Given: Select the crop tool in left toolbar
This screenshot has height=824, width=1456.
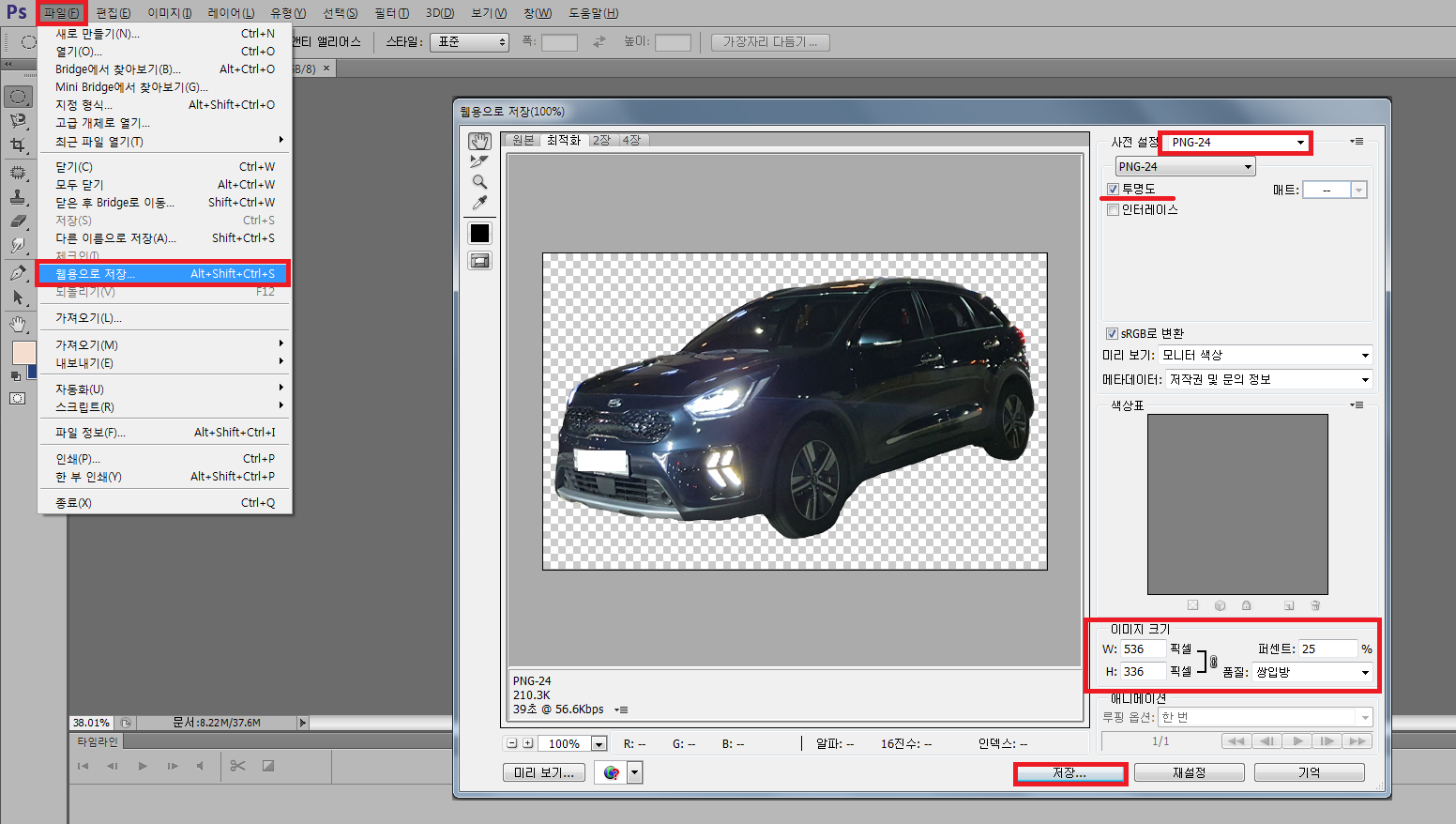Looking at the screenshot, I should (x=18, y=145).
